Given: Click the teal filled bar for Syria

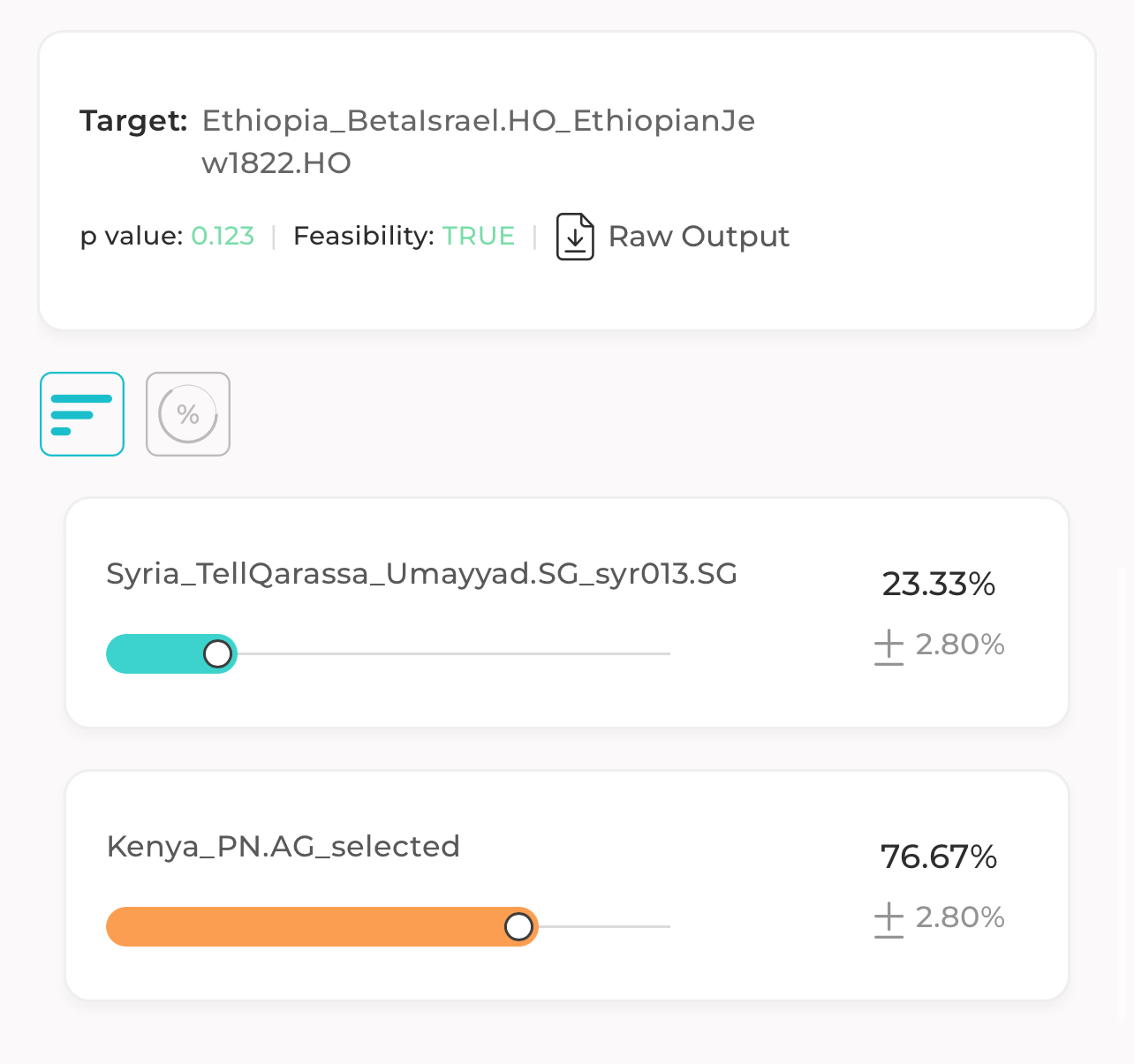Looking at the screenshot, I should [x=159, y=654].
